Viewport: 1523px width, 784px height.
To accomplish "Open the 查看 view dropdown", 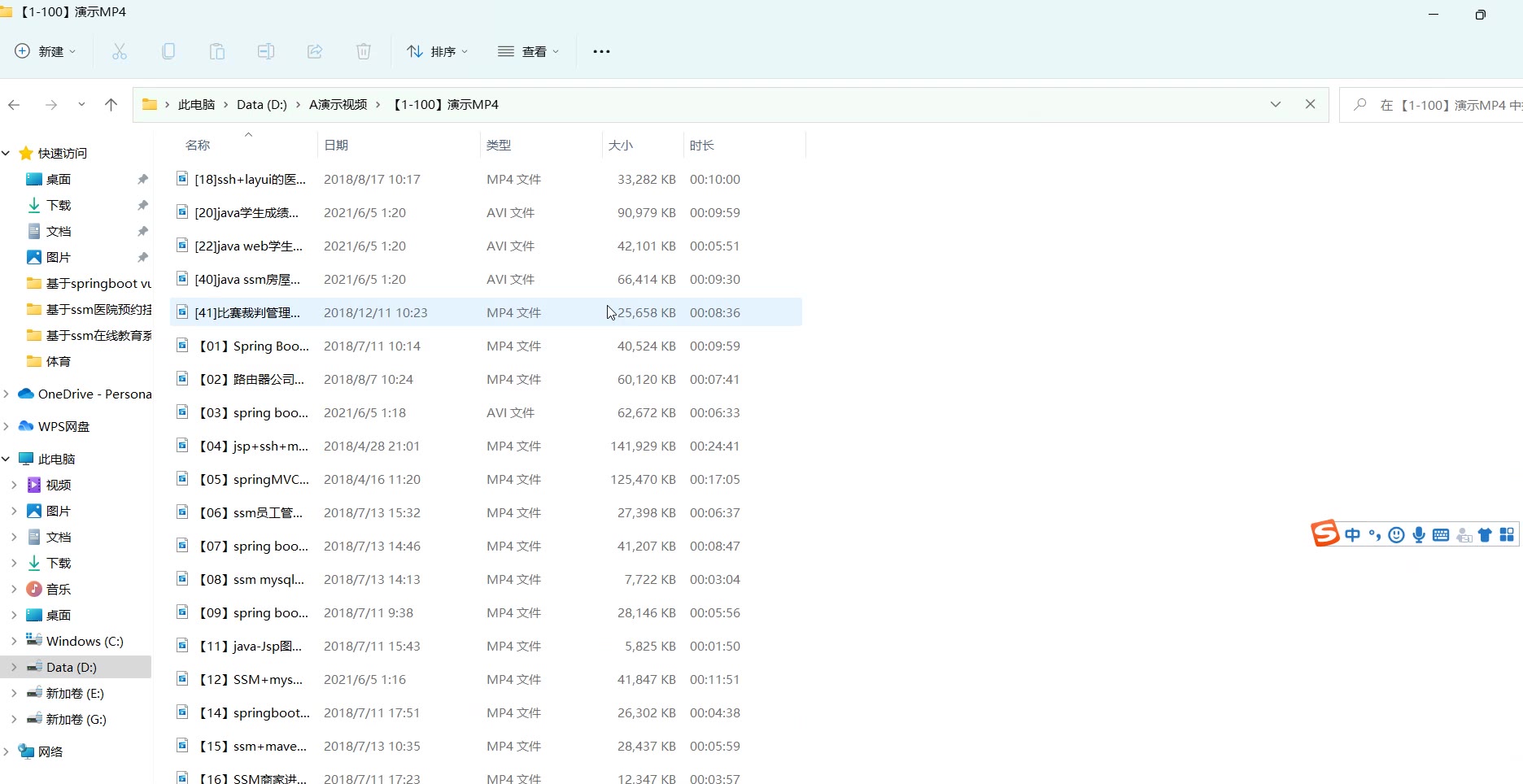I will (529, 51).
